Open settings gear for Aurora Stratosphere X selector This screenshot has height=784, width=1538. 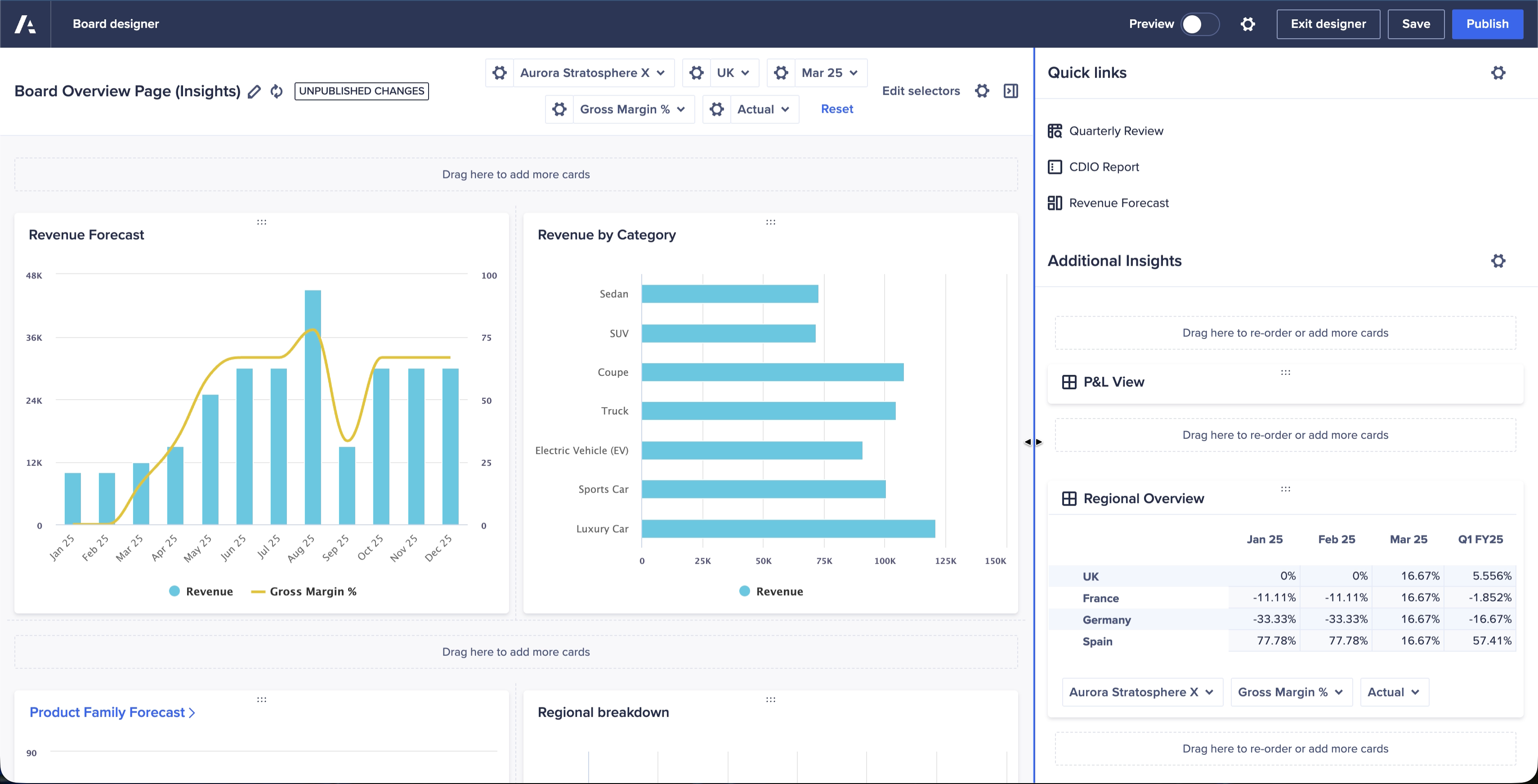click(x=500, y=73)
